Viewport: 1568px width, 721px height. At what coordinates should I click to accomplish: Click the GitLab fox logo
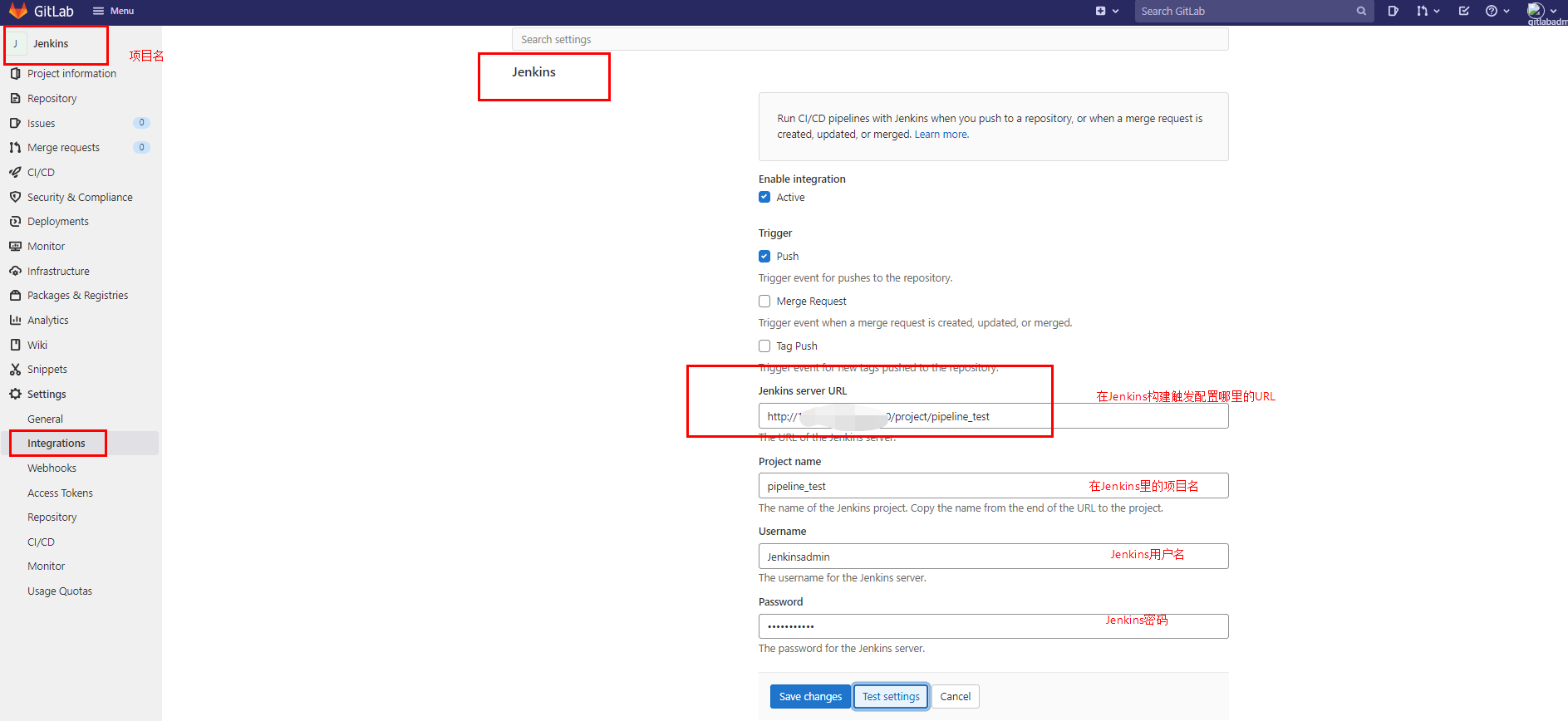tap(17, 11)
